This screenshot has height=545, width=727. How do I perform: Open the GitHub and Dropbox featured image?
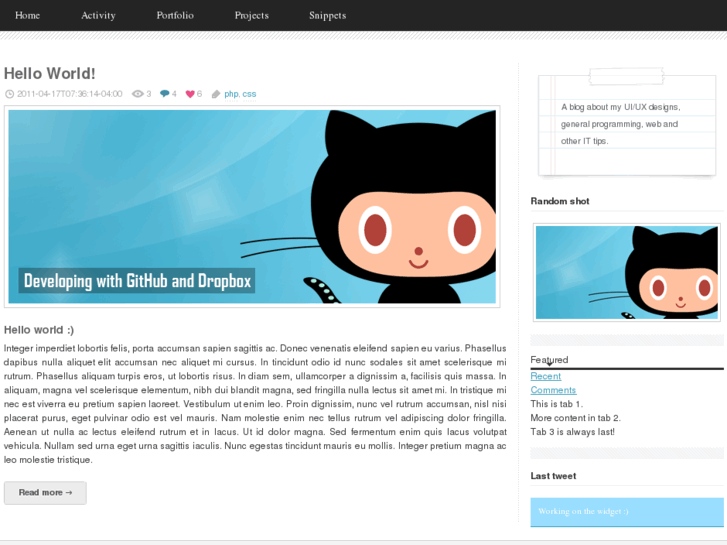pos(252,206)
